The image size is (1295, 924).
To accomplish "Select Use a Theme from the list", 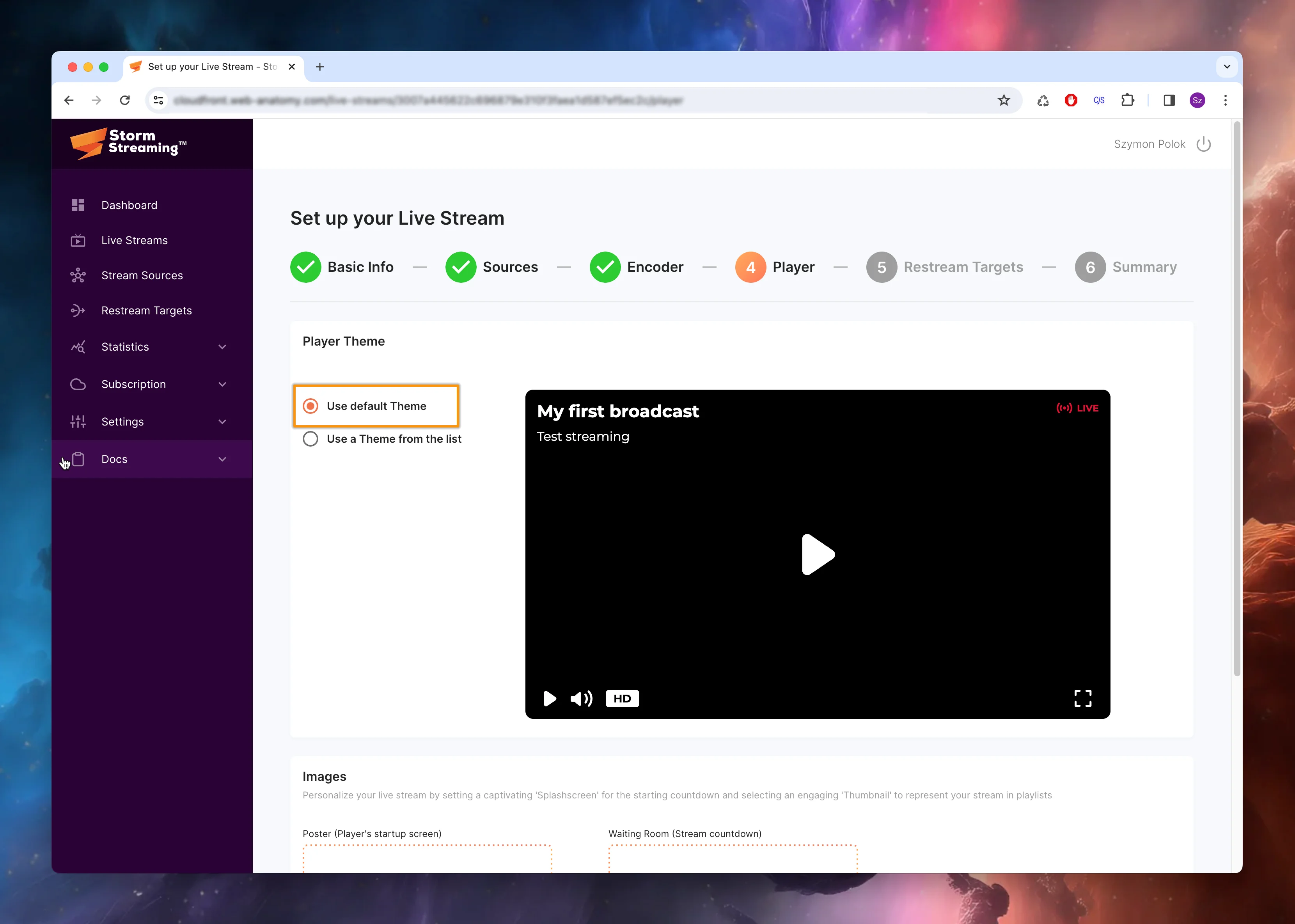I will [x=310, y=439].
